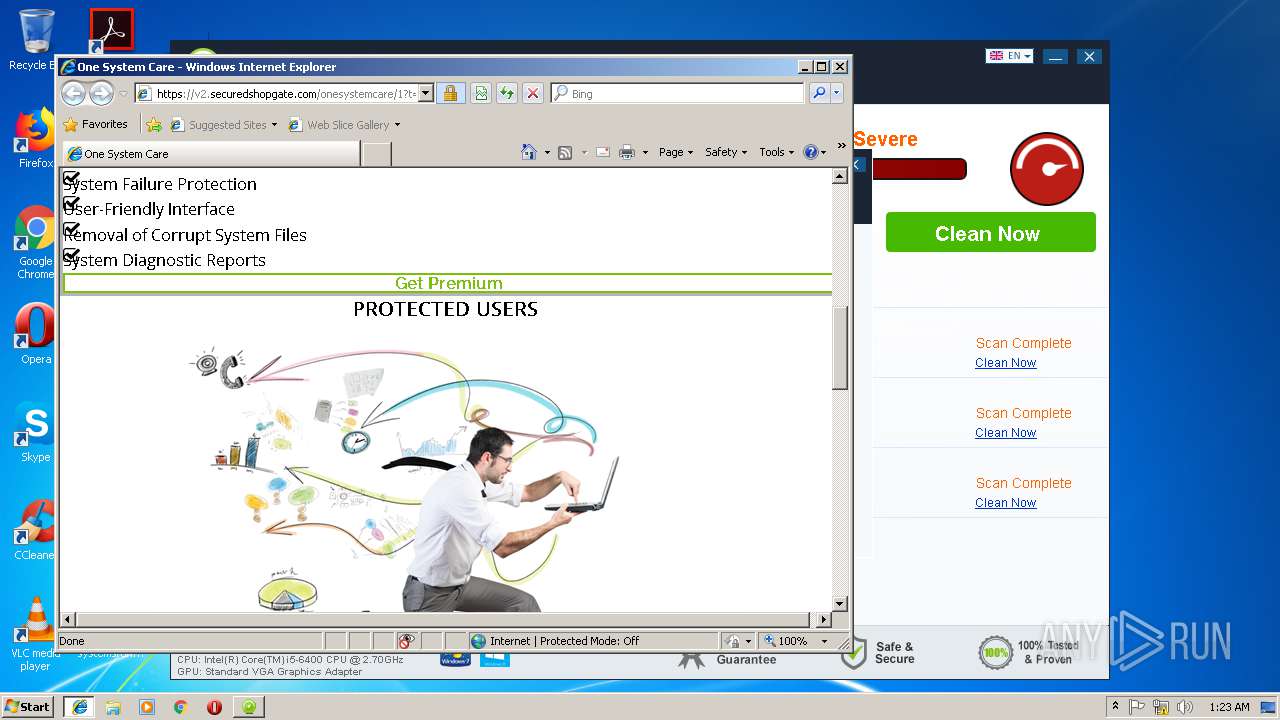1280x720 pixels.
Task: Click the Read Mail envelope icon
Action: click(x=603, y=152)
